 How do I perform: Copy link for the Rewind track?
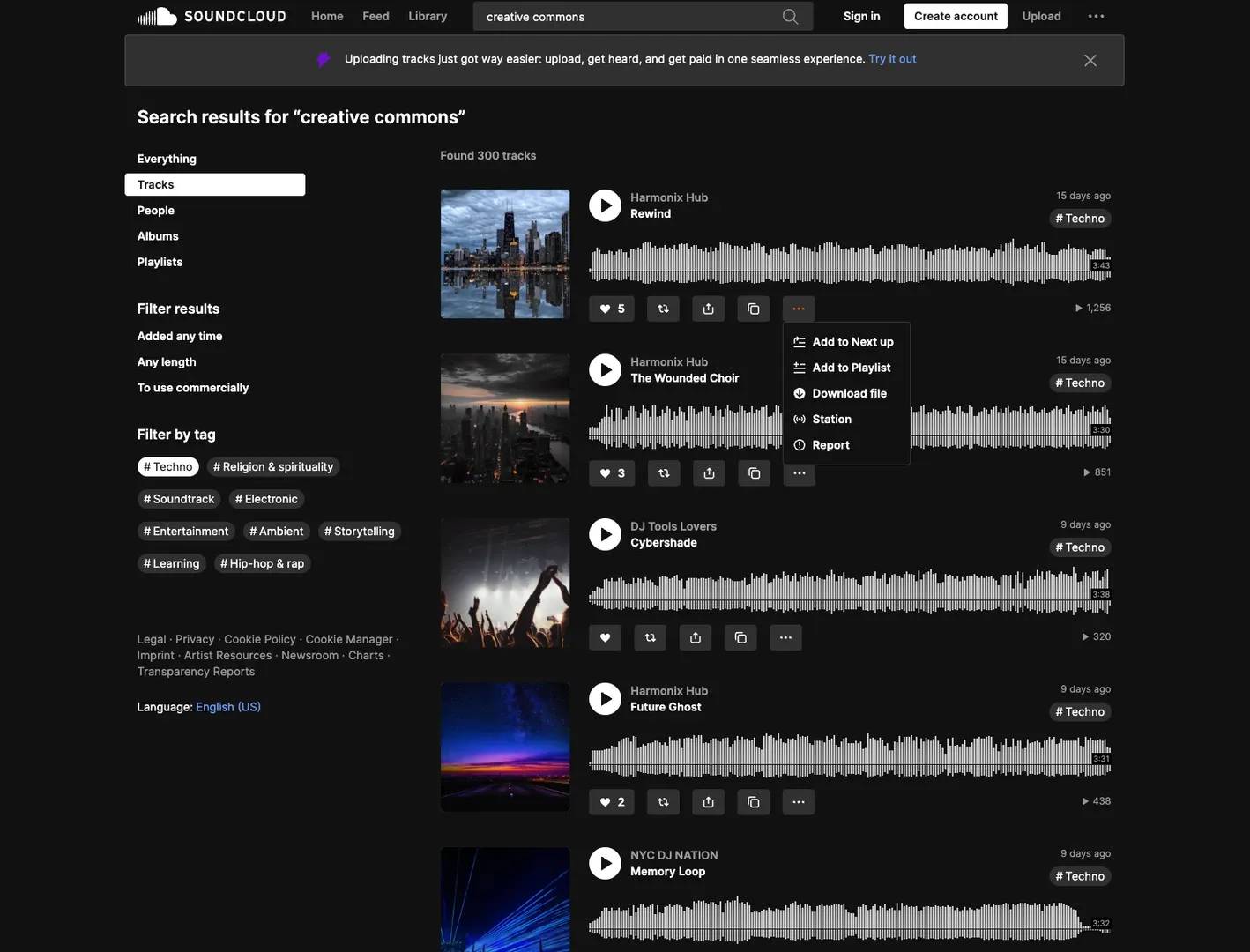coord(753,309)
